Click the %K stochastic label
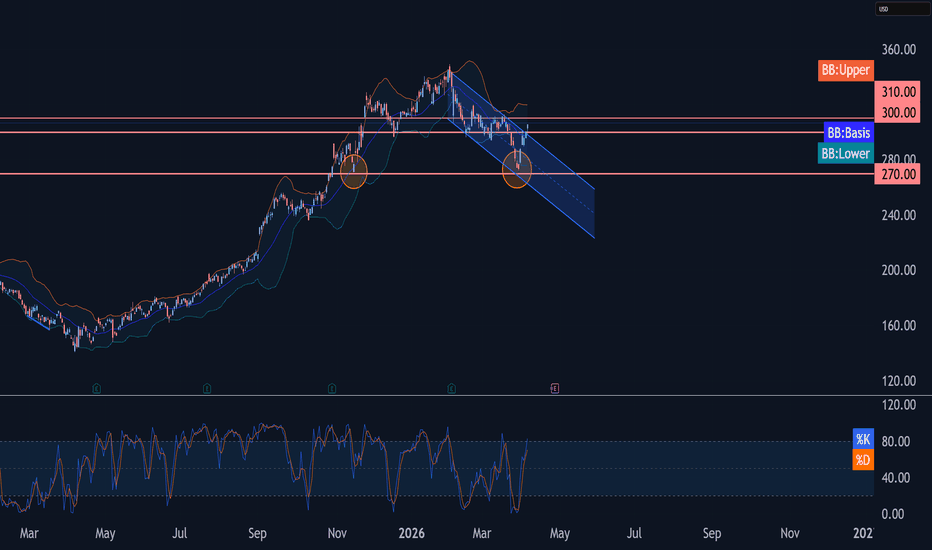Image resolution: width=932 pixels, height=550 pixels. (x=863, y=439)
